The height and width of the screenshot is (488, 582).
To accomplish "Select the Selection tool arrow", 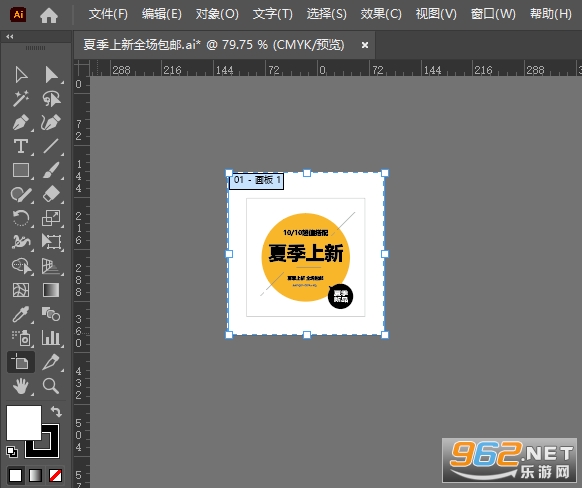I will tap(21, 75).
